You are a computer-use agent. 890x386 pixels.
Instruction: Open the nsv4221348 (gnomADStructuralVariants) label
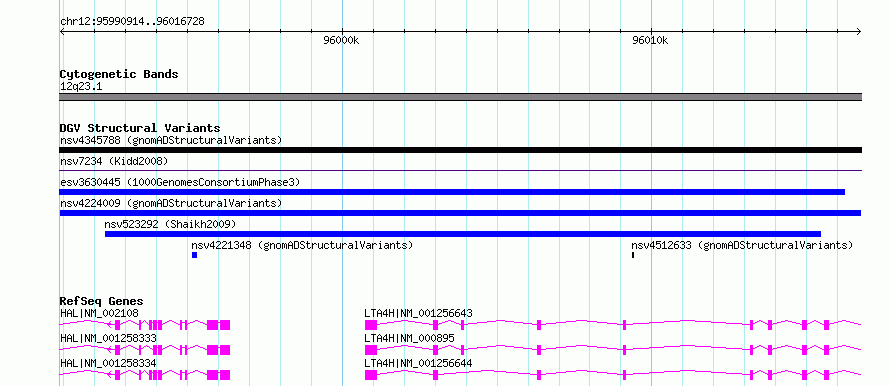point(302,245)
